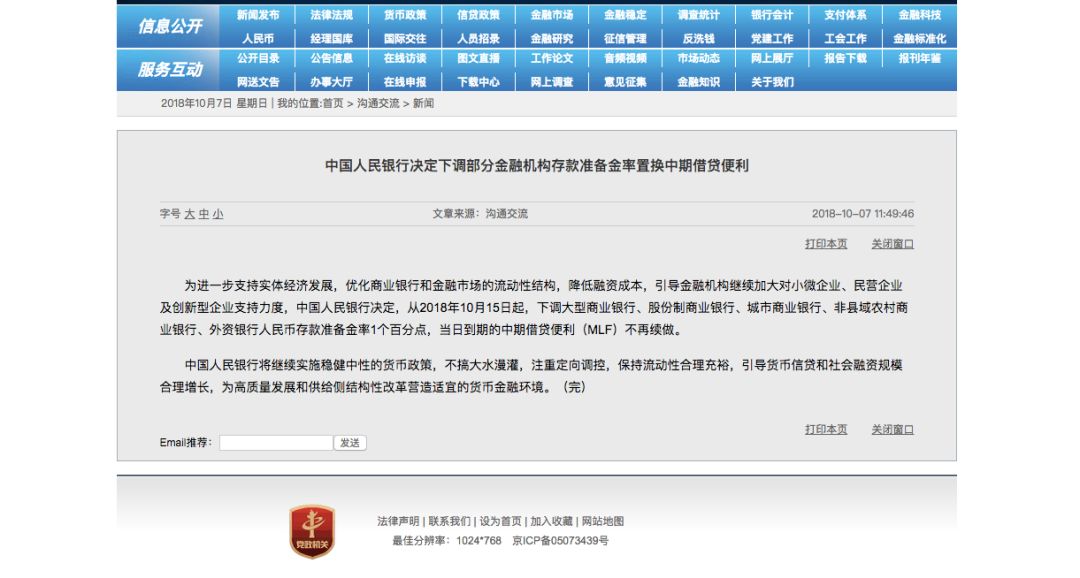This screenshot has height=578, width=1080.
Task: Select 信贷政策 in navigation
Action: (478, 15)
